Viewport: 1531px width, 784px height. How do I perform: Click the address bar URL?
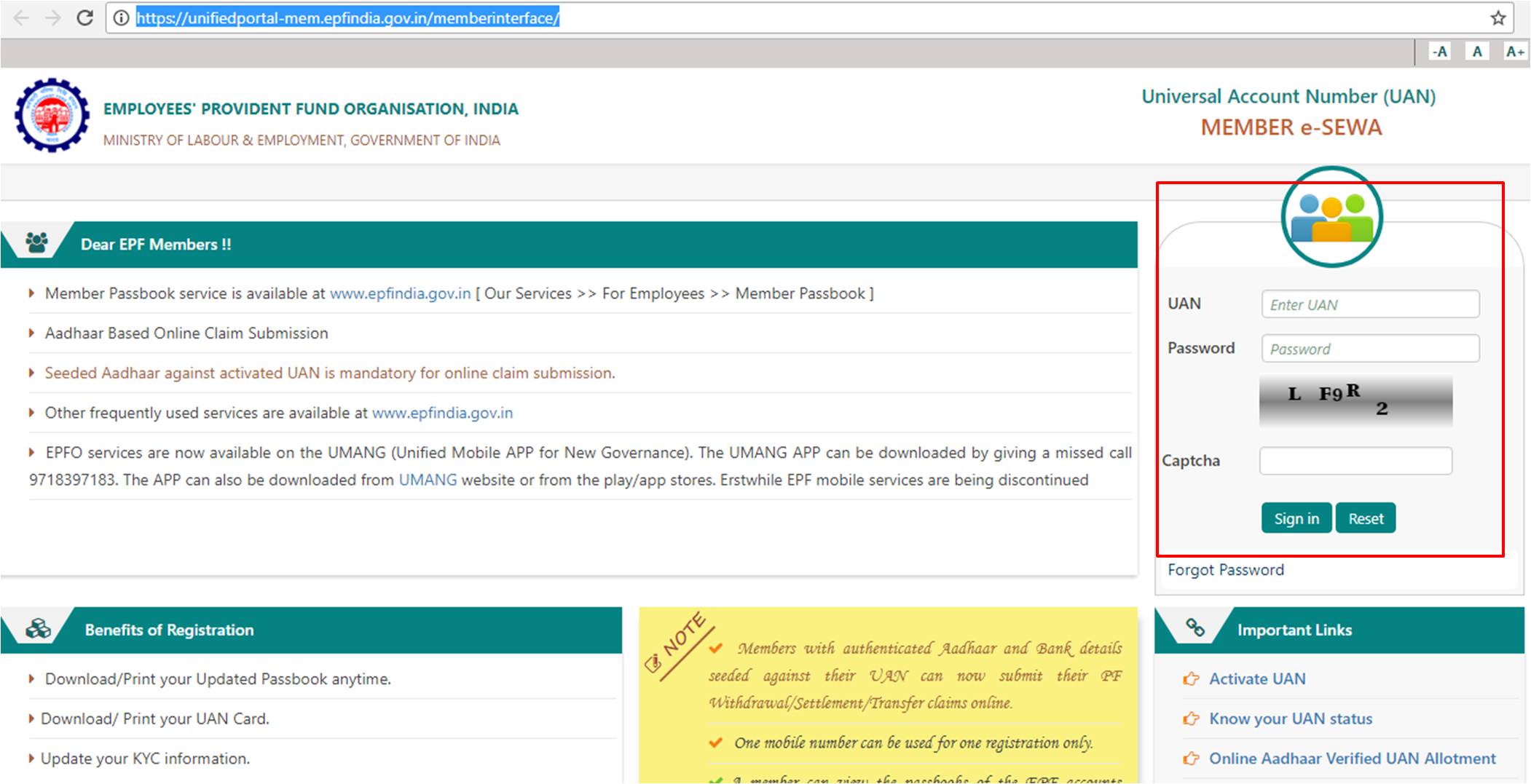click(347, 17)
